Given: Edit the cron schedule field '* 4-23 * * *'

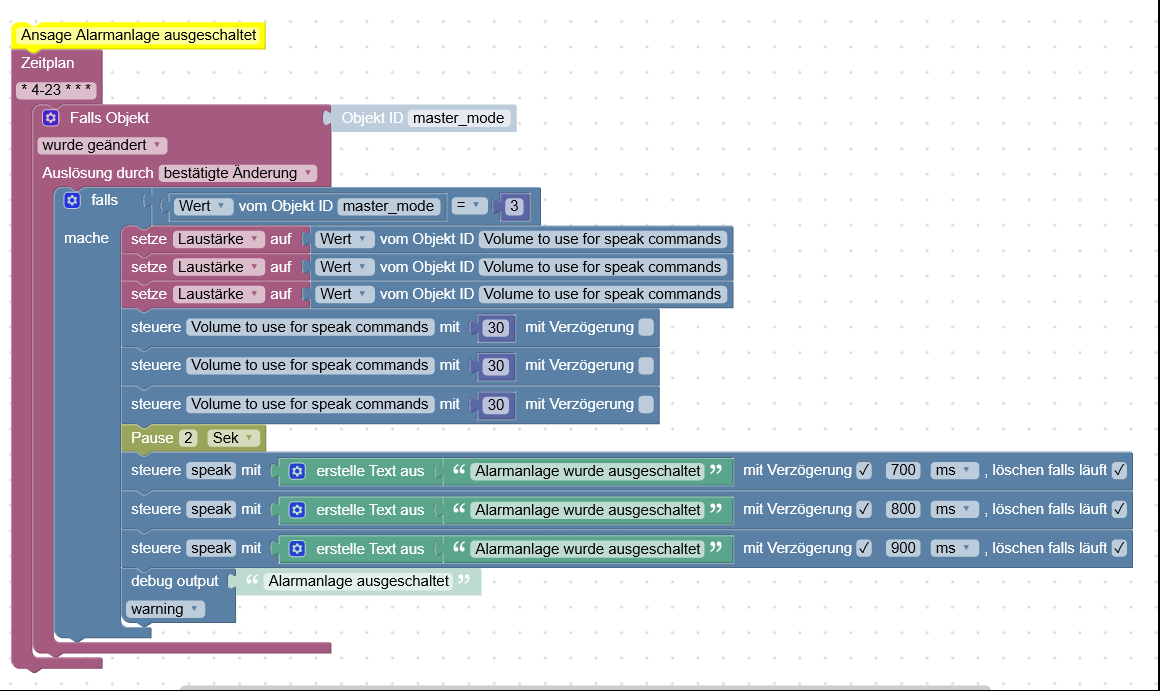Looking at the screenshot, I should 56,90.
